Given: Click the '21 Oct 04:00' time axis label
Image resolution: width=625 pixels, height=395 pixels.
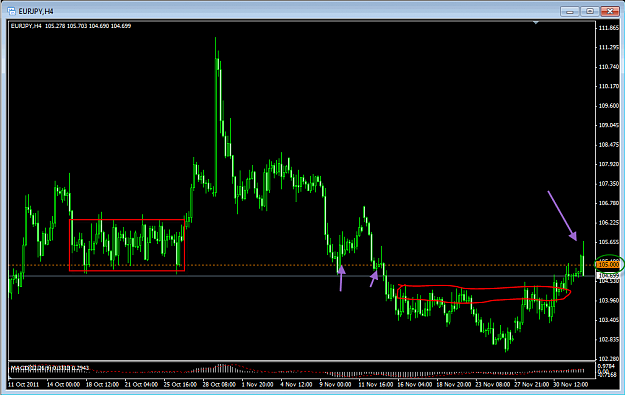Looking at the screenshot, I should (141, 385).
